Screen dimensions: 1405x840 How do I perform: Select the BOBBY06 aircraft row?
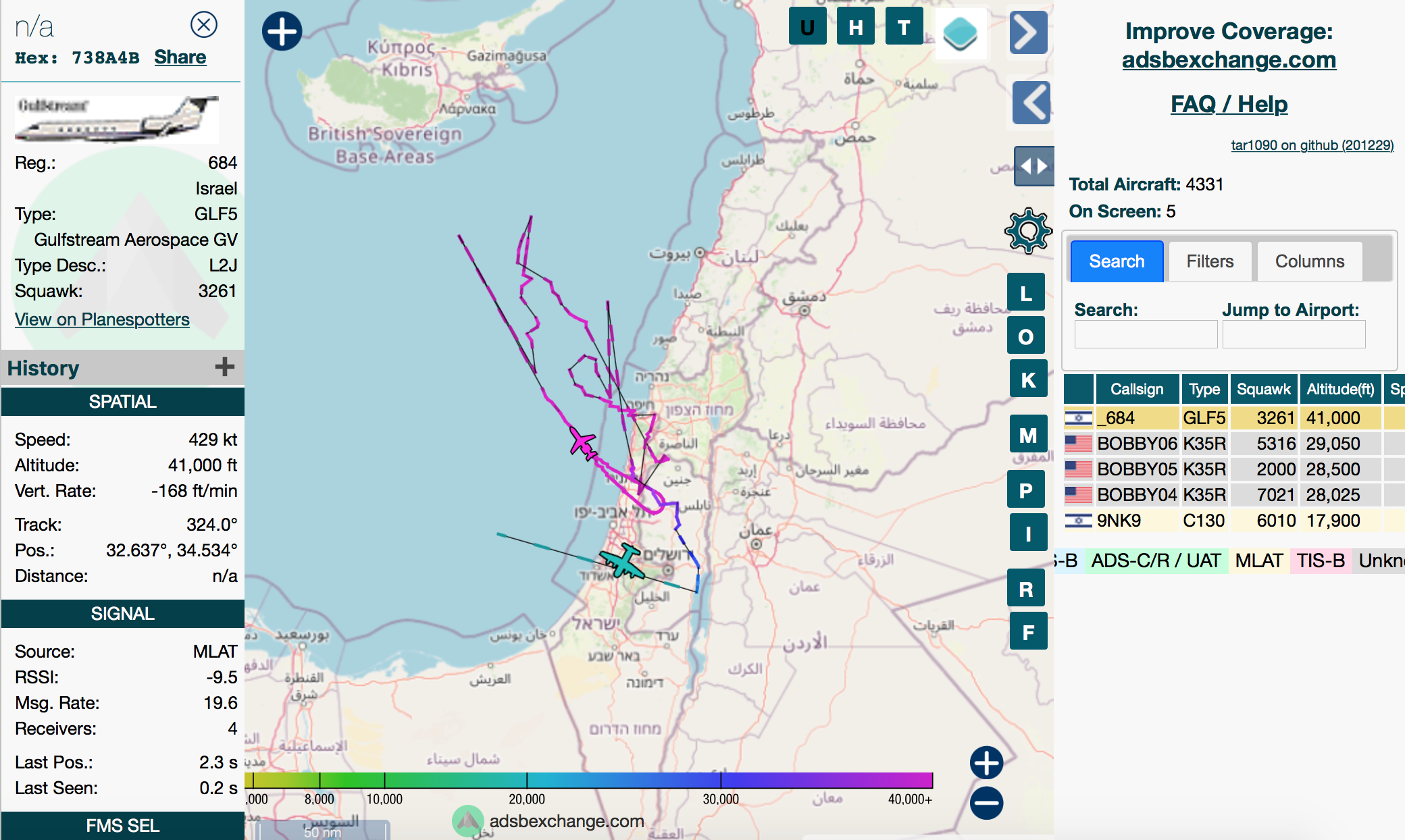(1234, 444)
